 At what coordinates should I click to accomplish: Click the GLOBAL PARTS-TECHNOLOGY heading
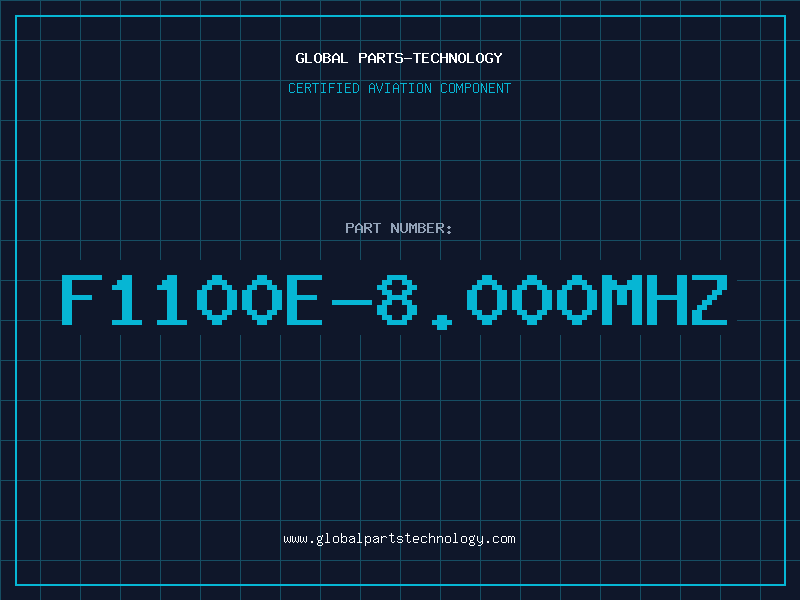coord(399,58)
